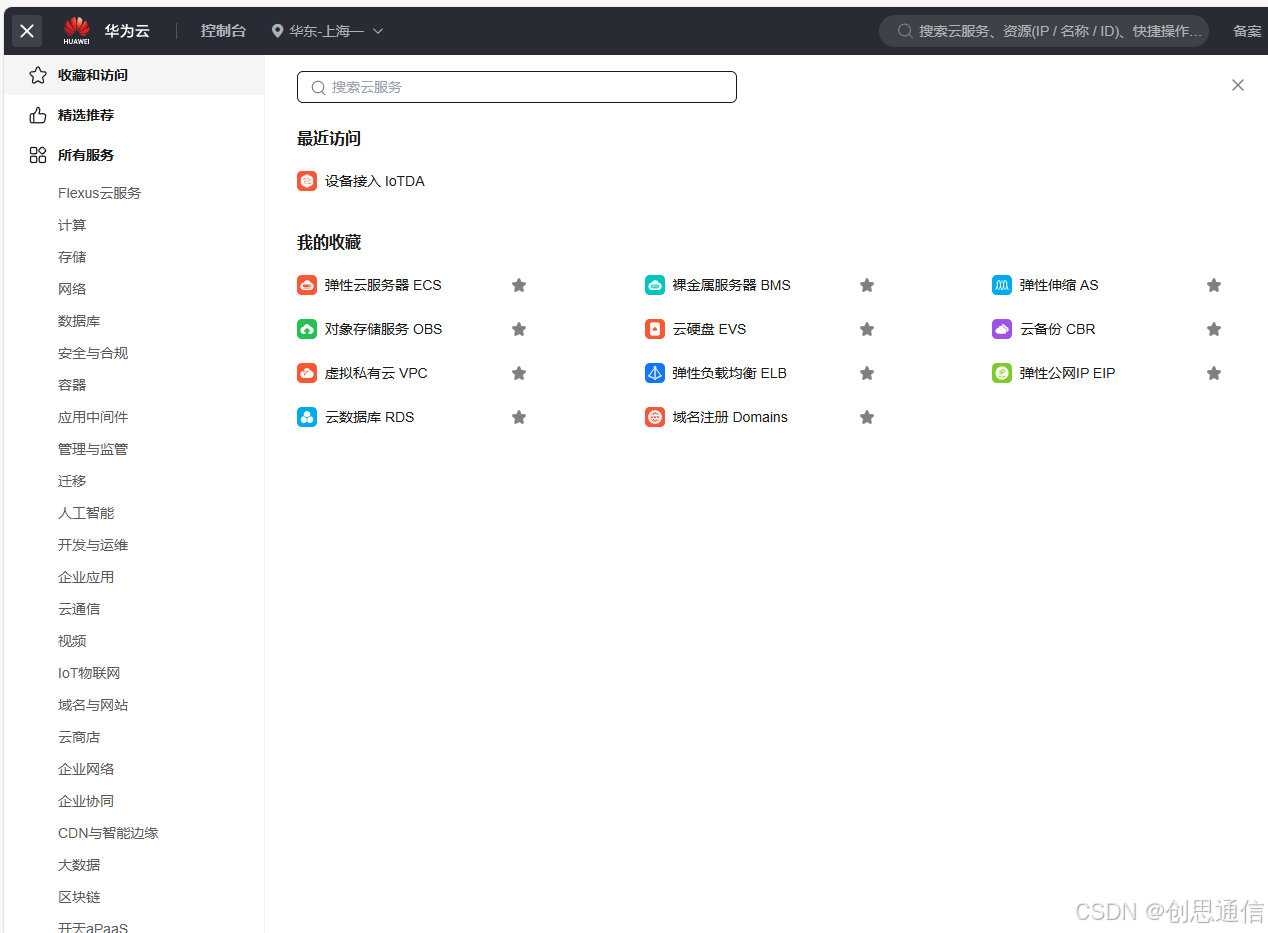Close the service list using top-left X icon
Screen dimensions: 1268x933
27,31
